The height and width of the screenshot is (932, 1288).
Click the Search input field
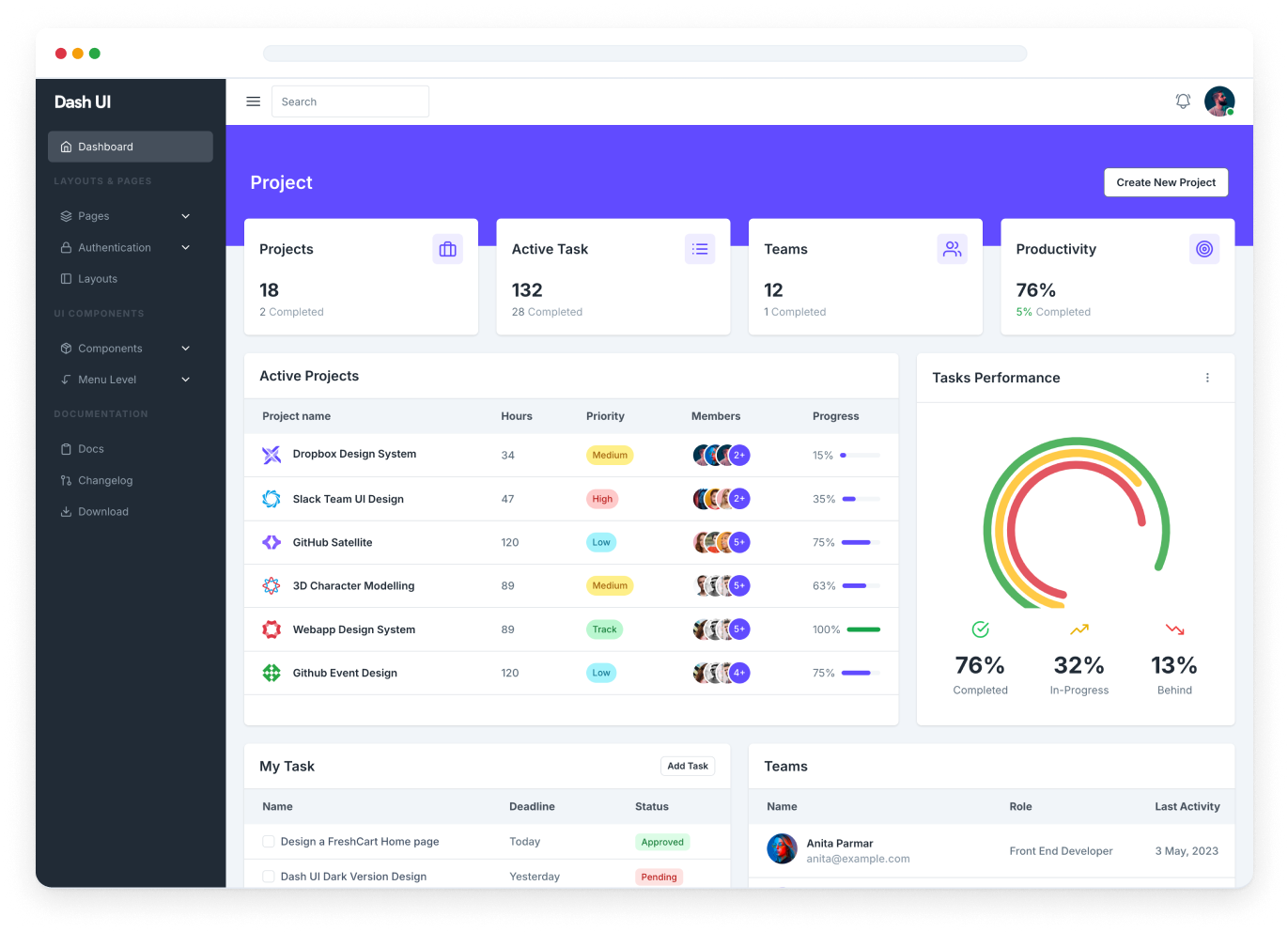click(x=350, y=101)
